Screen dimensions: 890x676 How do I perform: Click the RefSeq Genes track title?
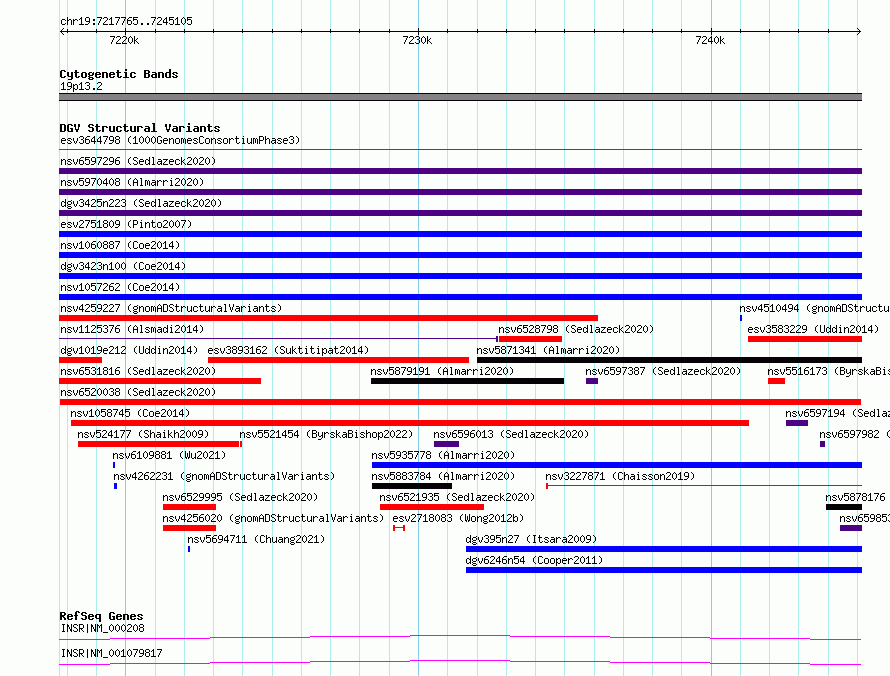point(101,616)
